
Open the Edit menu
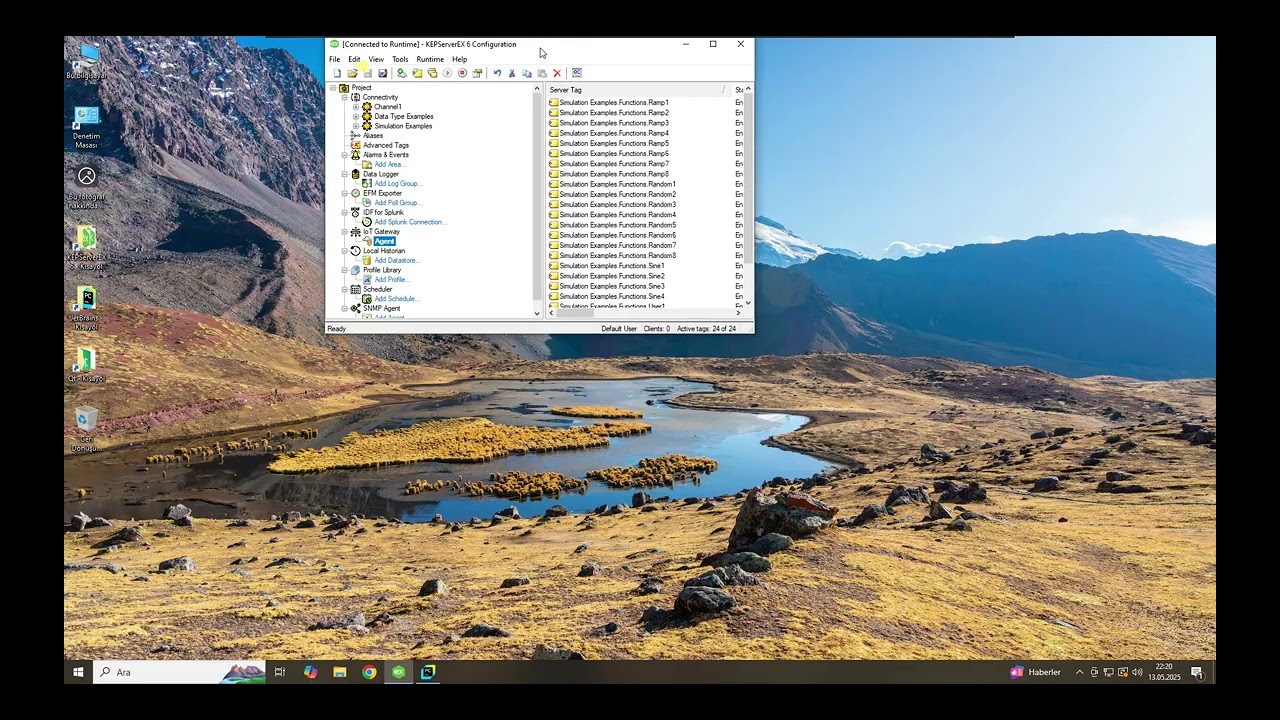(354, 59)
